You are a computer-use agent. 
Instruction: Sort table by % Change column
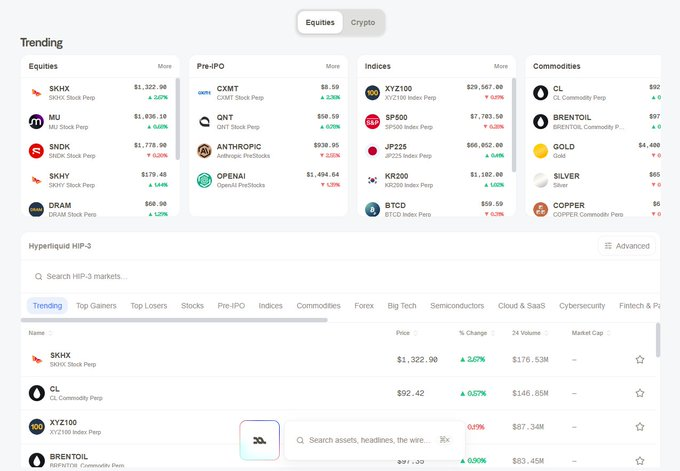click(477, 333)
